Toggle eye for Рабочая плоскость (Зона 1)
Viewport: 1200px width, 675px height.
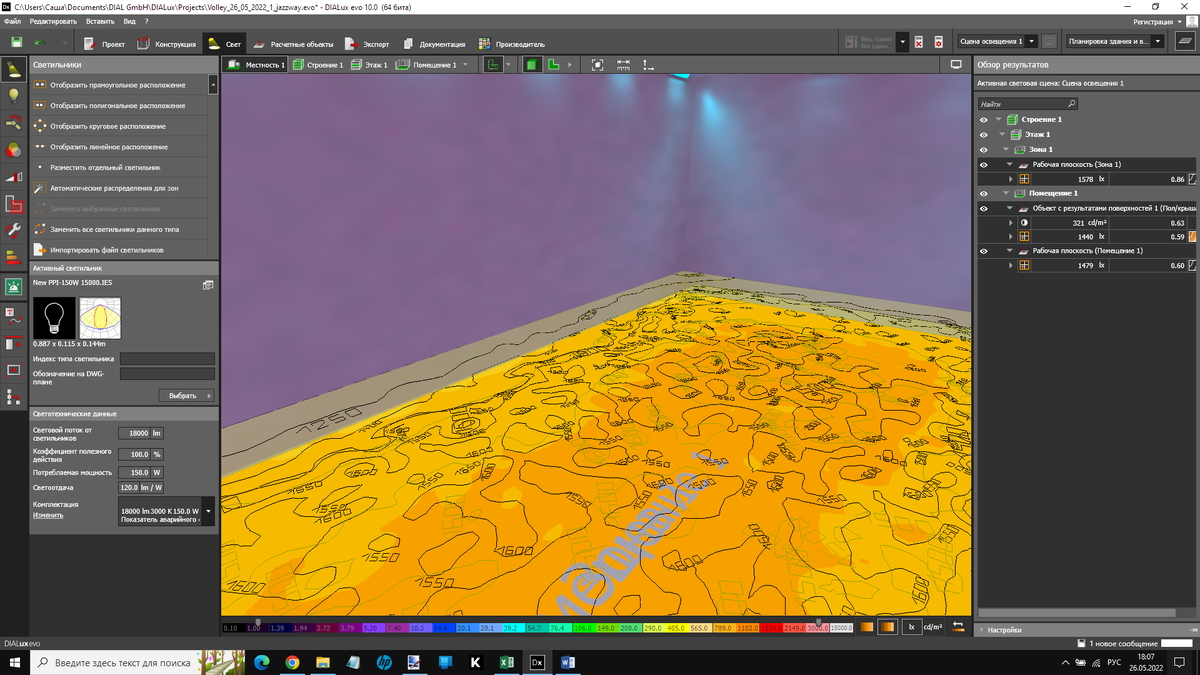(985, 164)
